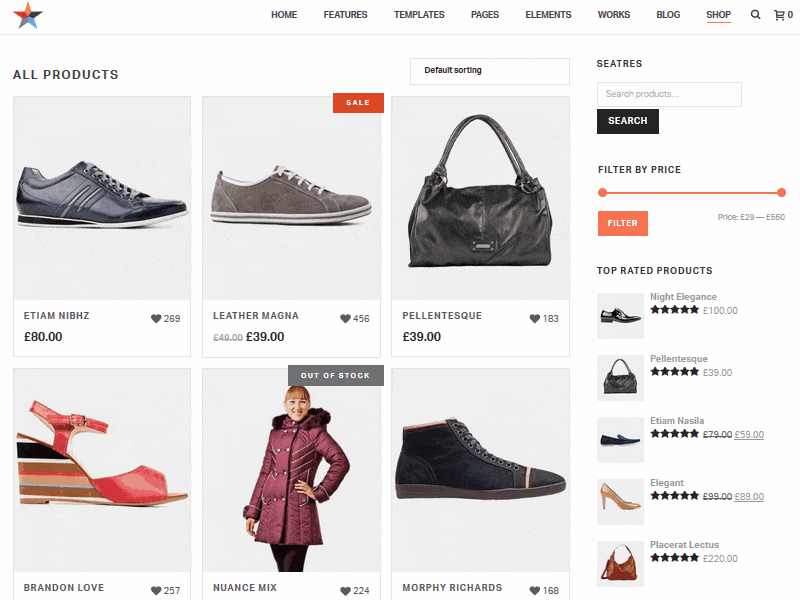The image size is (800, 600).
Task: Expand the Pages navigation menu
Action: click(484, 15)
